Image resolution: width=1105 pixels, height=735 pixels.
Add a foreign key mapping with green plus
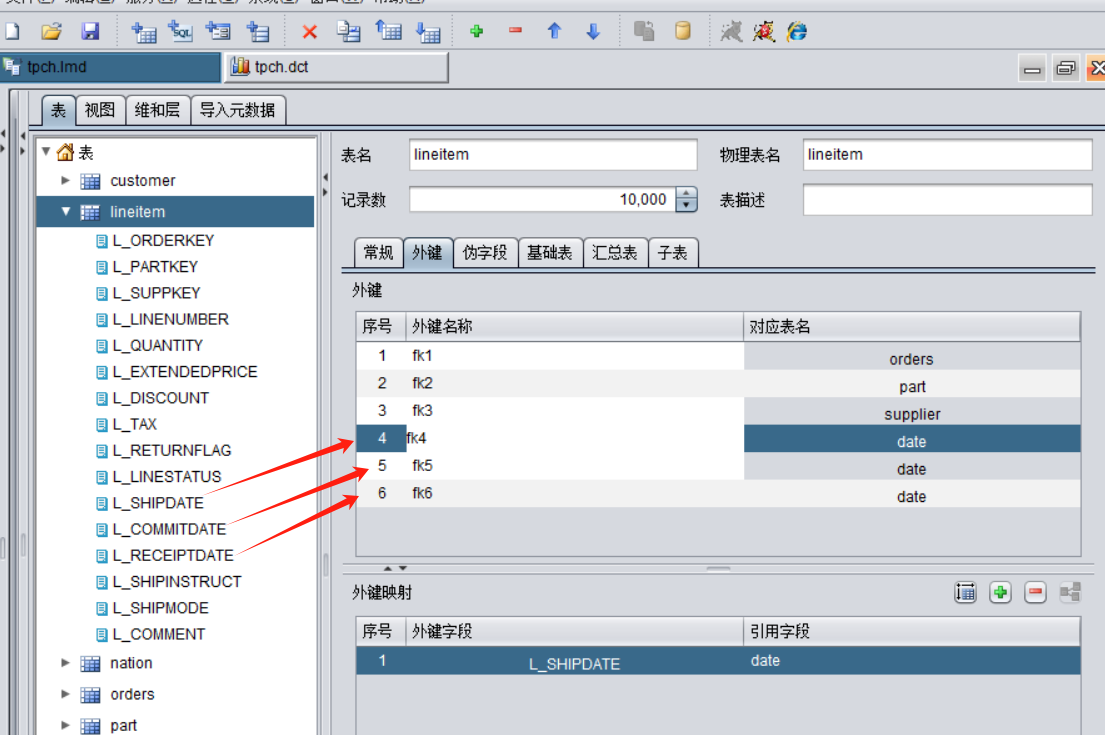[x=1000, y=593]
